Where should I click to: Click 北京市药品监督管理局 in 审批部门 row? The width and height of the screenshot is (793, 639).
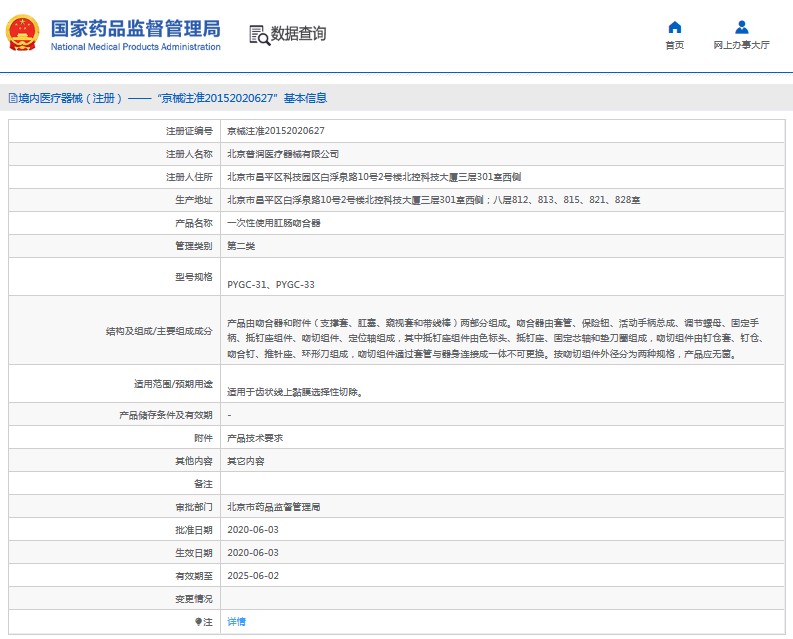273,507
